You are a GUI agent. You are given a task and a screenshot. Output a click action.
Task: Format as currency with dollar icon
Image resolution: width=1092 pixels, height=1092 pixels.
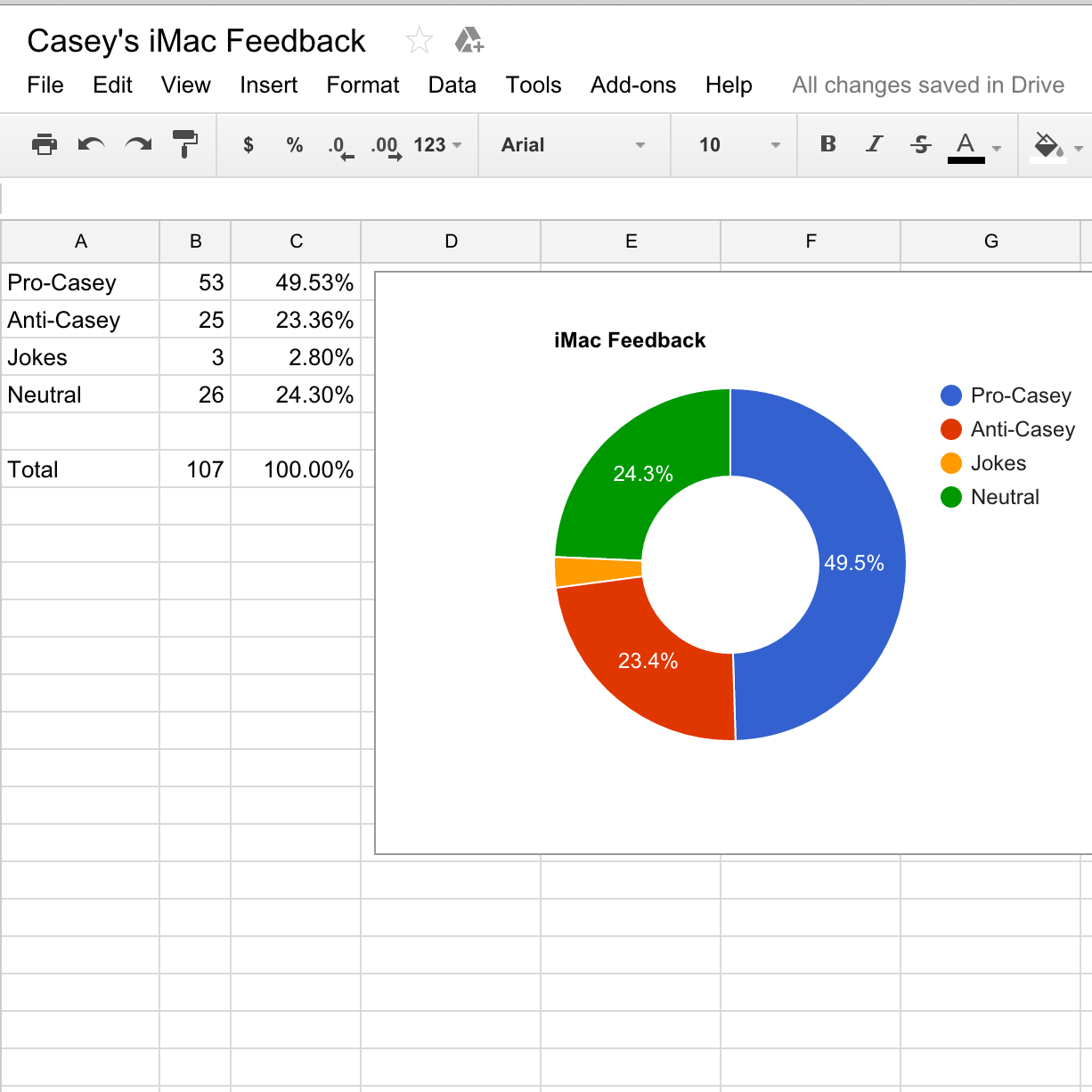click(249, 144)
